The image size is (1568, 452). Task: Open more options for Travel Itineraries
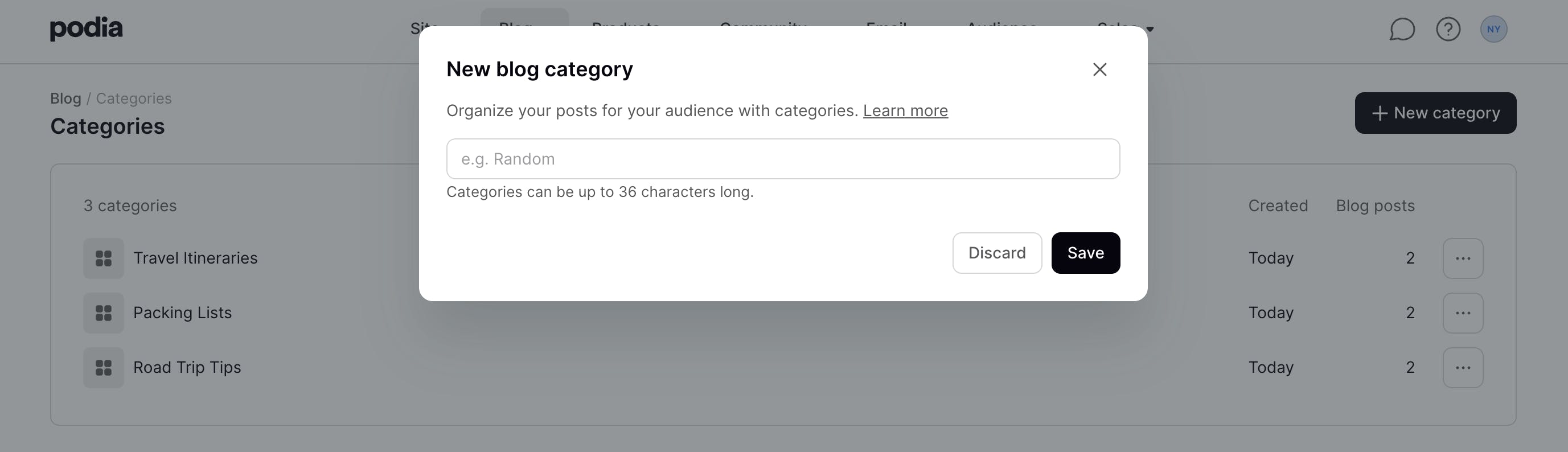point(1463,258)
